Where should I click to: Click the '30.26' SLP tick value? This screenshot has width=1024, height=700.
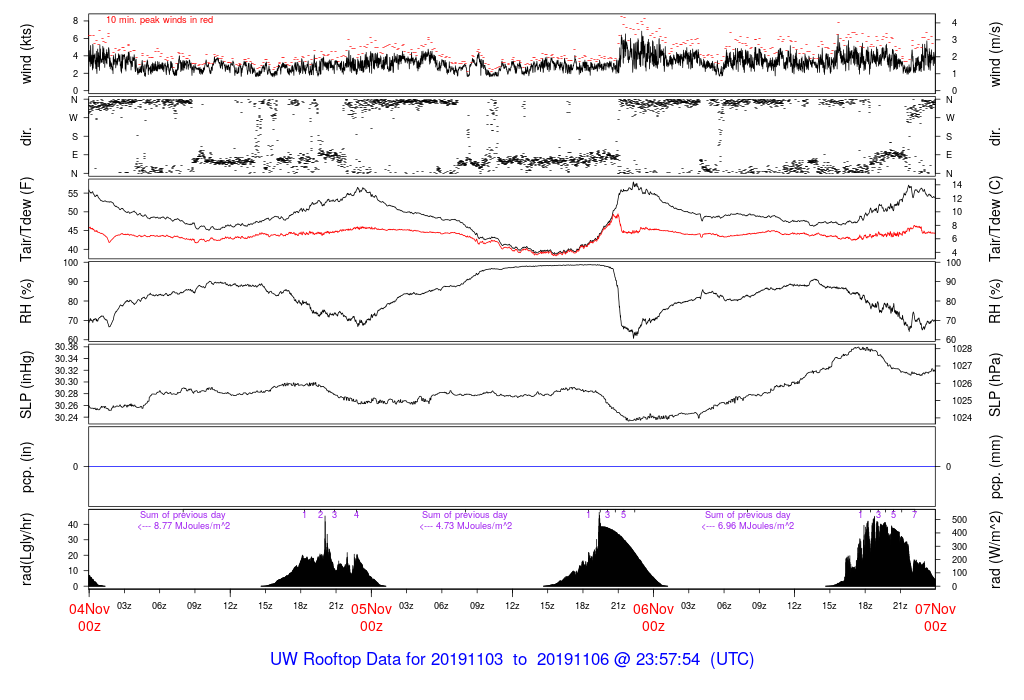point(67,406)
